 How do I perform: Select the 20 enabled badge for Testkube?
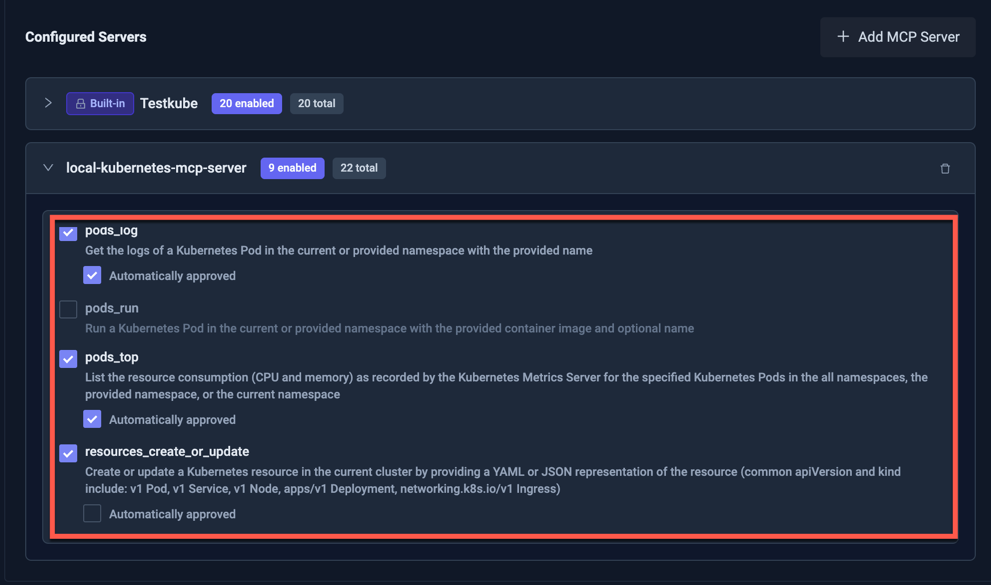pos(246,103)
